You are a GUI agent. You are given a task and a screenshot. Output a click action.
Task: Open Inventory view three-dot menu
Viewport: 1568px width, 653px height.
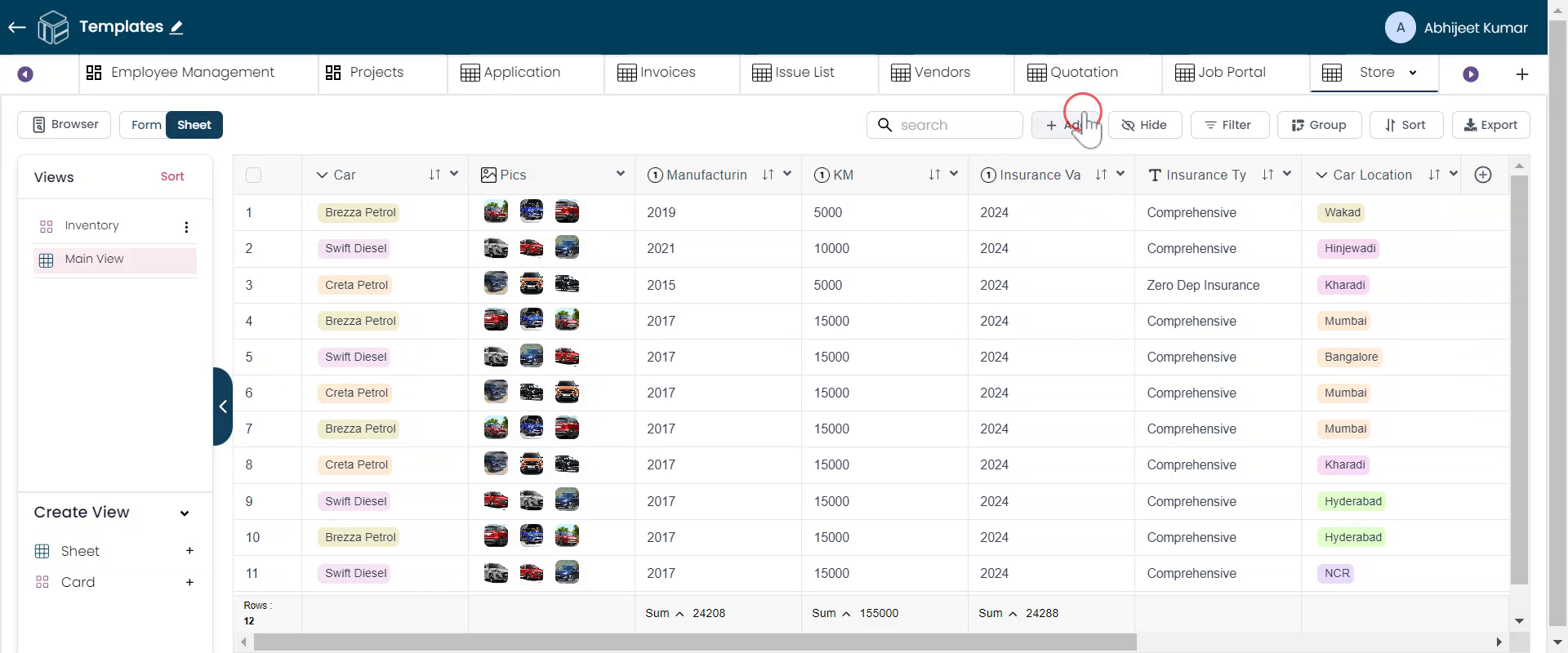pyautogui.click(x=186, y=227)
